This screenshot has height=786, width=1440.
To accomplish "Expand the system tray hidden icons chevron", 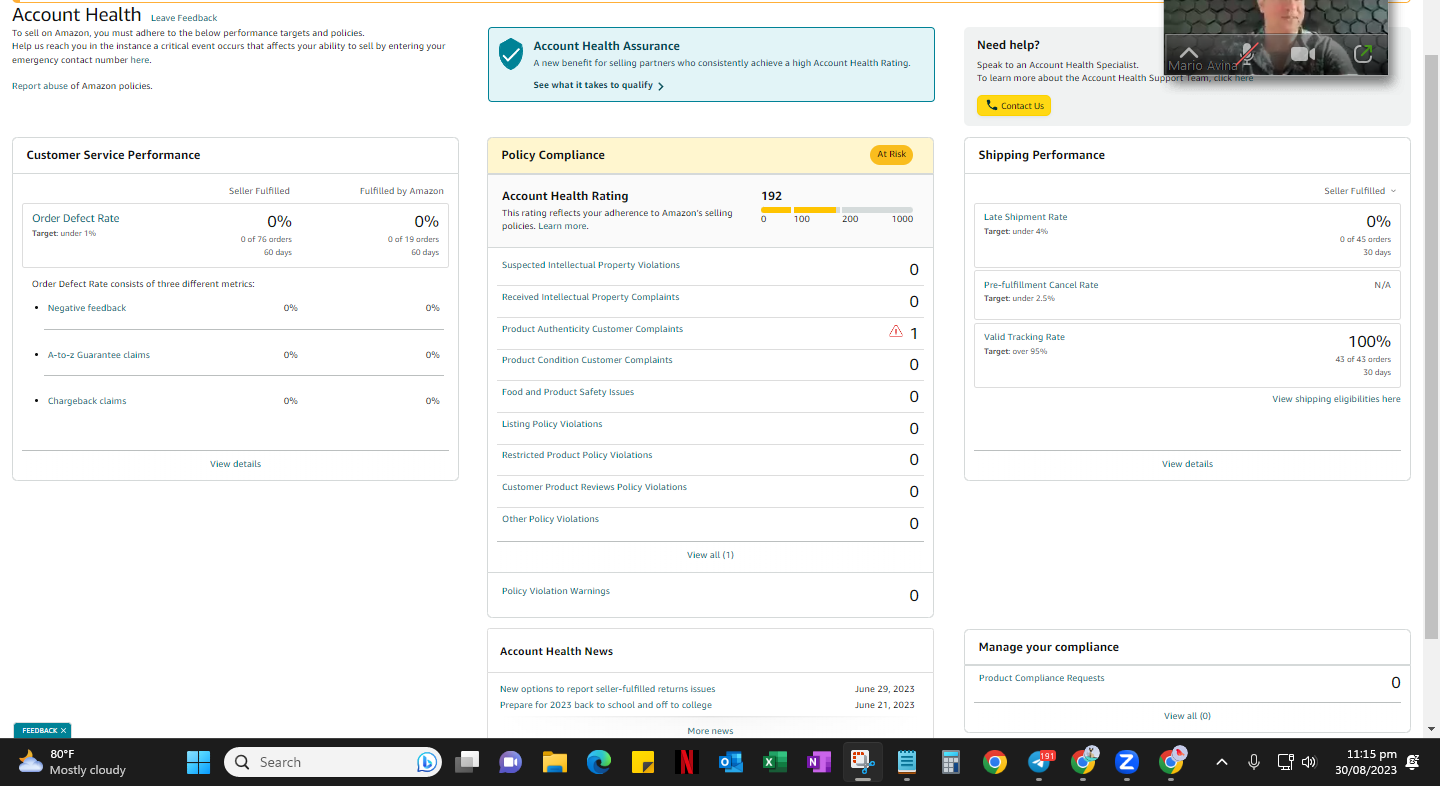I will (x=1221, y=762).
